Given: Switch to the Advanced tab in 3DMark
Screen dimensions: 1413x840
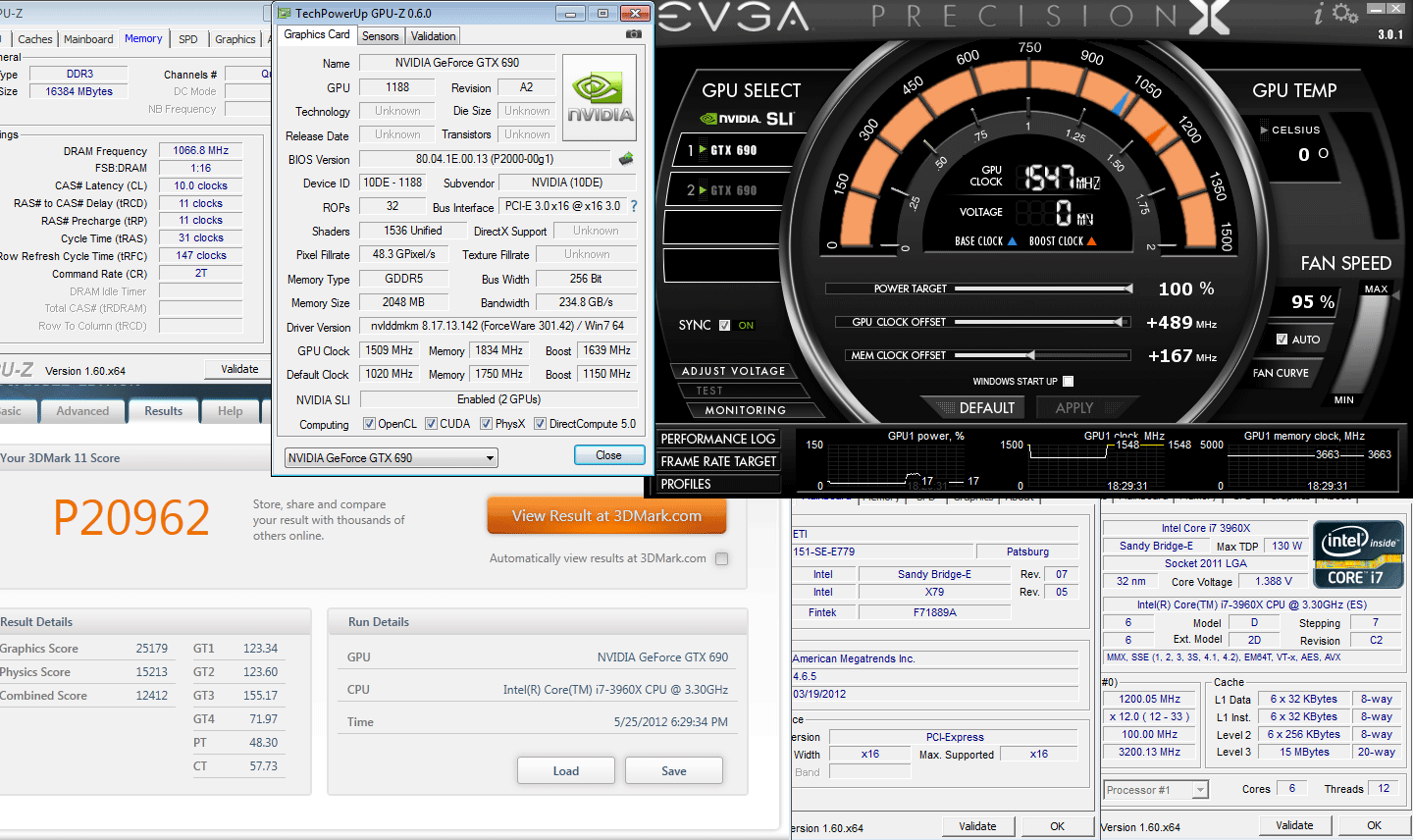Looking at the screenshot, I should (82, 411).
